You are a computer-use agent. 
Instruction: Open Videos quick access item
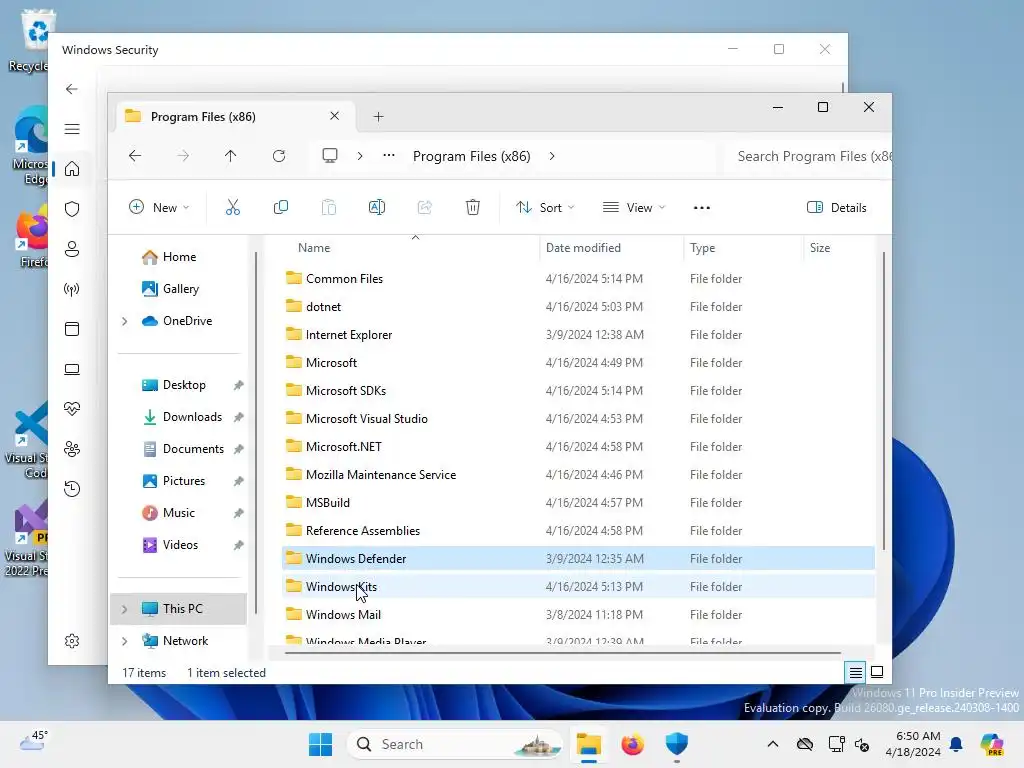[182, 545]
